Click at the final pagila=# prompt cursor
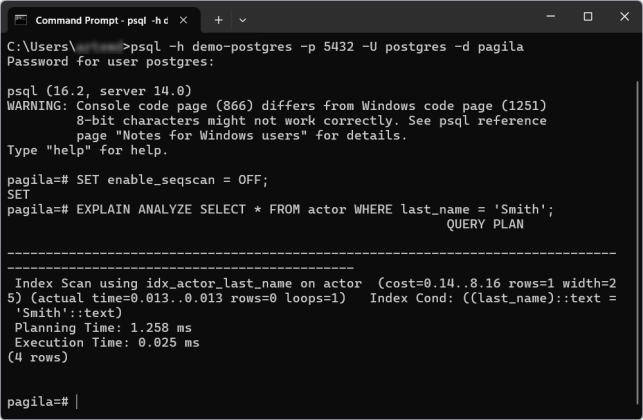Viewport: 643px width, 420px height. point(76,401)
